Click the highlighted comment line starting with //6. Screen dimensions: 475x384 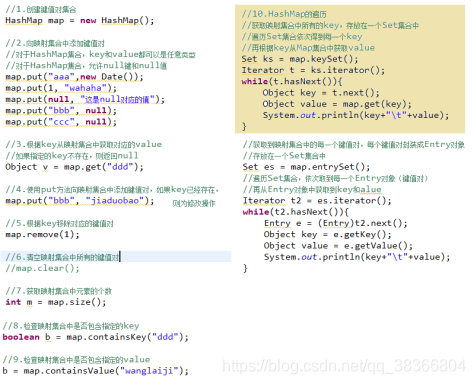[62, 257]
